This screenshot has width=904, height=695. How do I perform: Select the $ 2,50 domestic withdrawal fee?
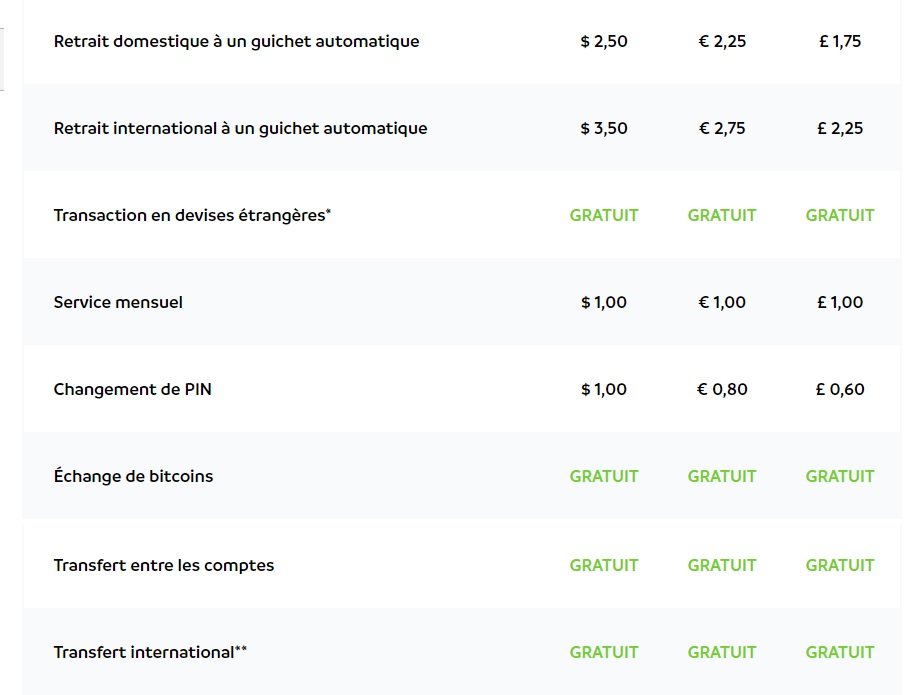[604, 42]
